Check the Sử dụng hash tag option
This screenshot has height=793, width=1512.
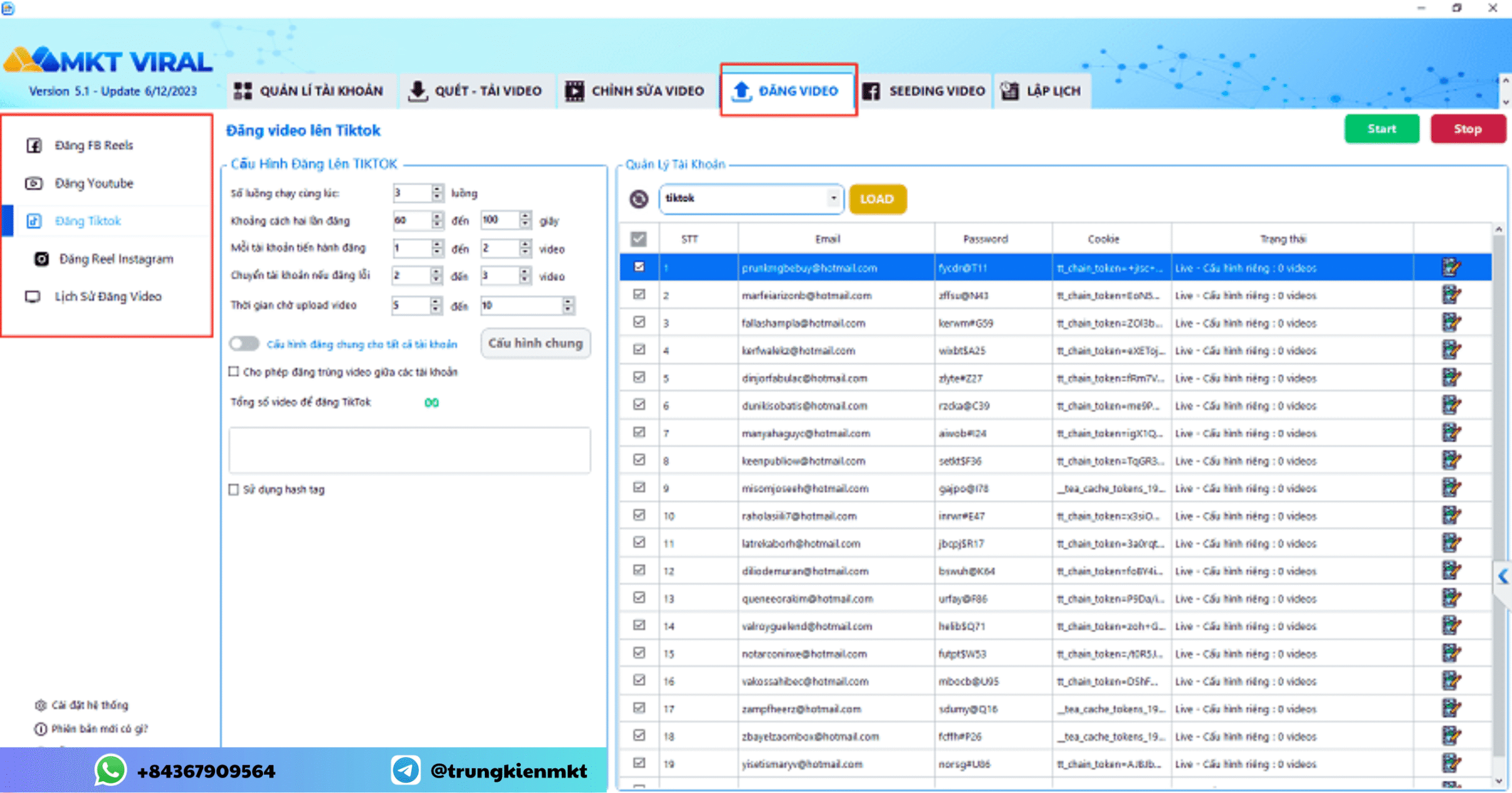pyautogui.click(x=234, y=489)
